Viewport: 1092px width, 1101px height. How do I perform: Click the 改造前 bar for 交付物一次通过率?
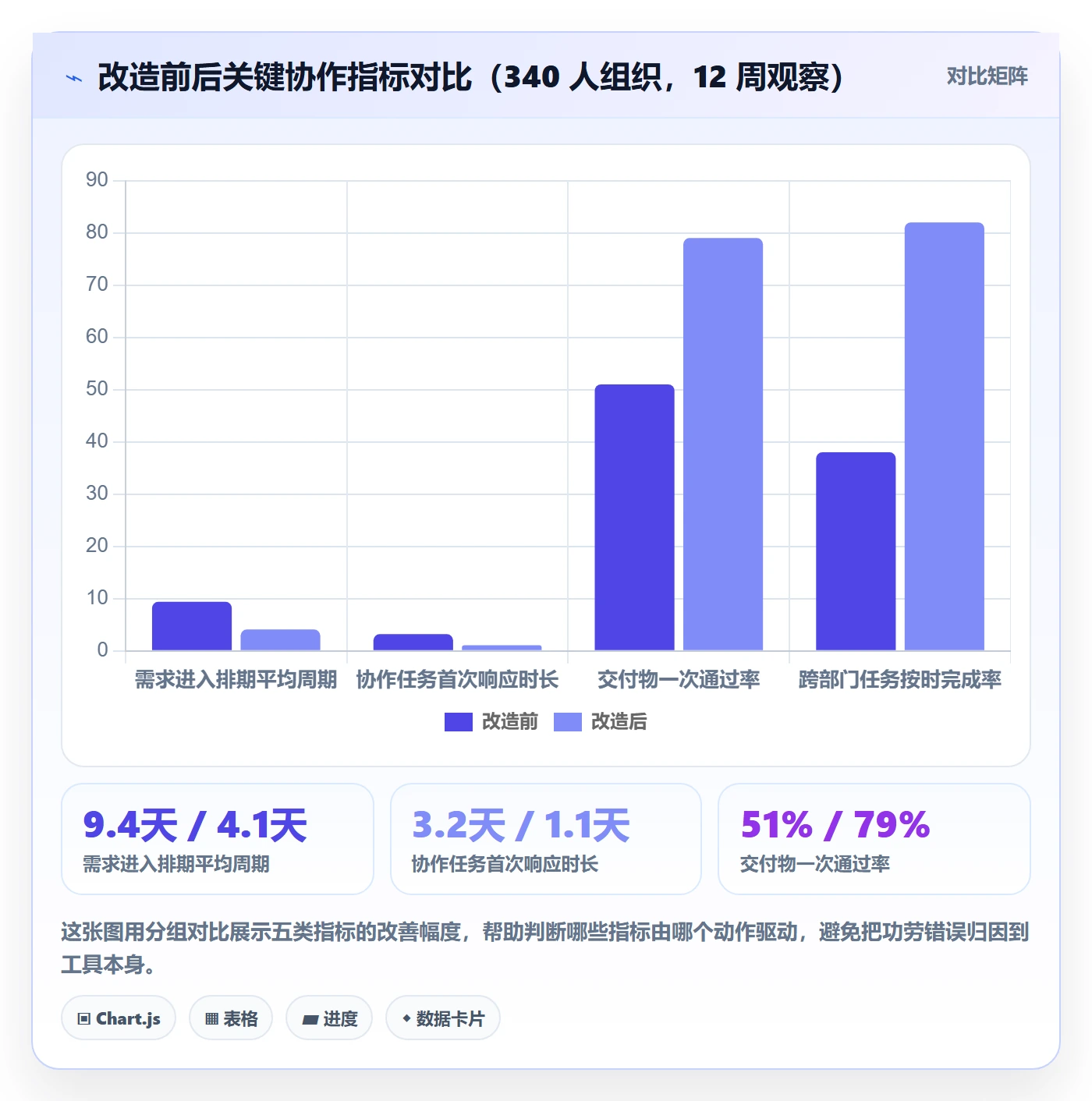pos(634,517)
